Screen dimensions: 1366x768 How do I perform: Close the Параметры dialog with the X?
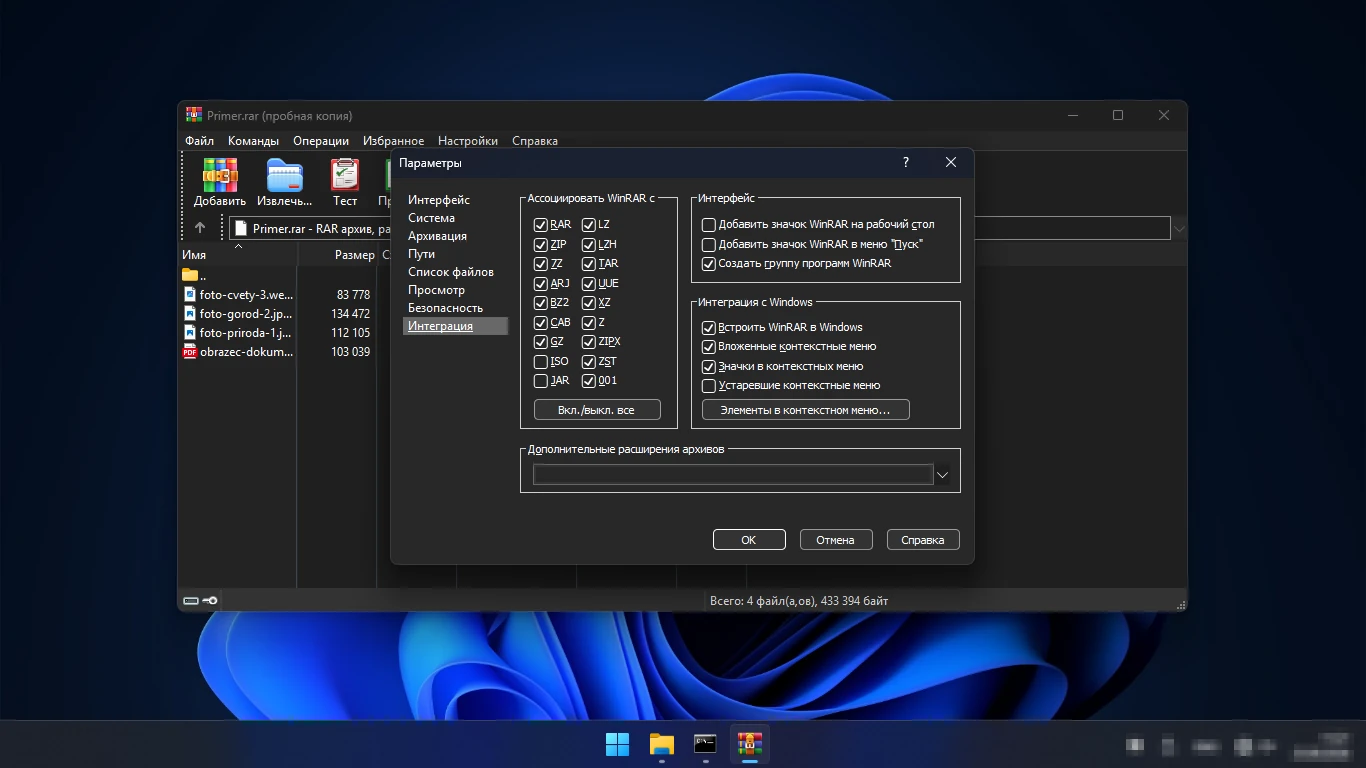(951, 162)
